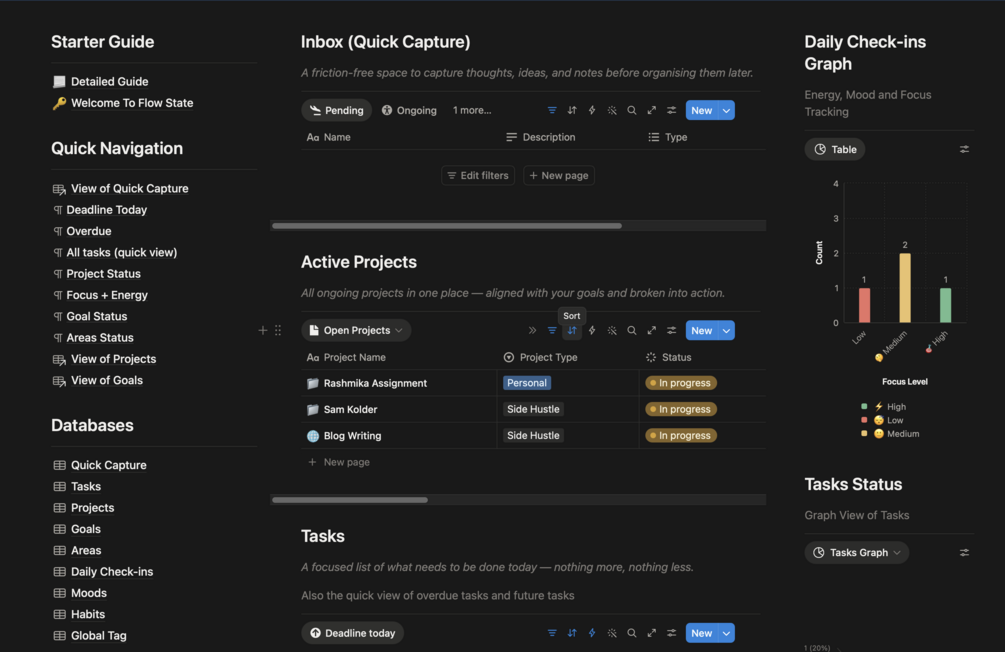Click filter icon in Active Projects toolbar
The image size is (1005, 652).
click(x=552, y=330)
